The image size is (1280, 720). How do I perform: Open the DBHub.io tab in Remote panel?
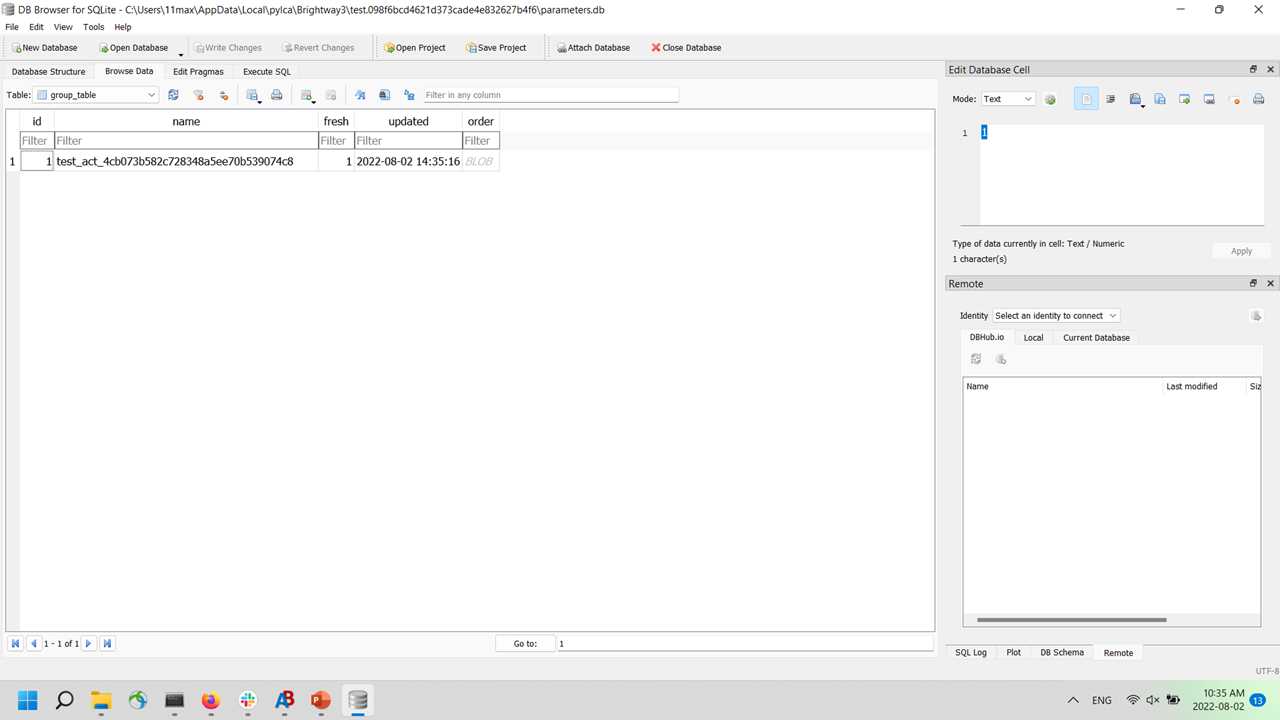pyautogui.click(x=987, y=337)
